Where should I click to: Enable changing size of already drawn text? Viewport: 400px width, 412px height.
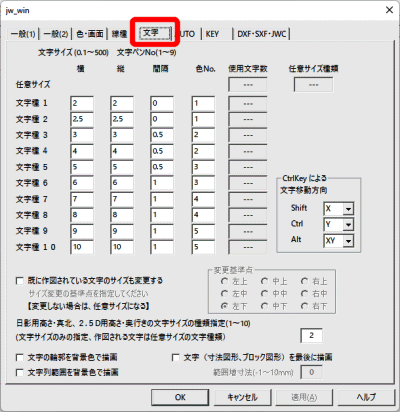click(x=20, y=281)
